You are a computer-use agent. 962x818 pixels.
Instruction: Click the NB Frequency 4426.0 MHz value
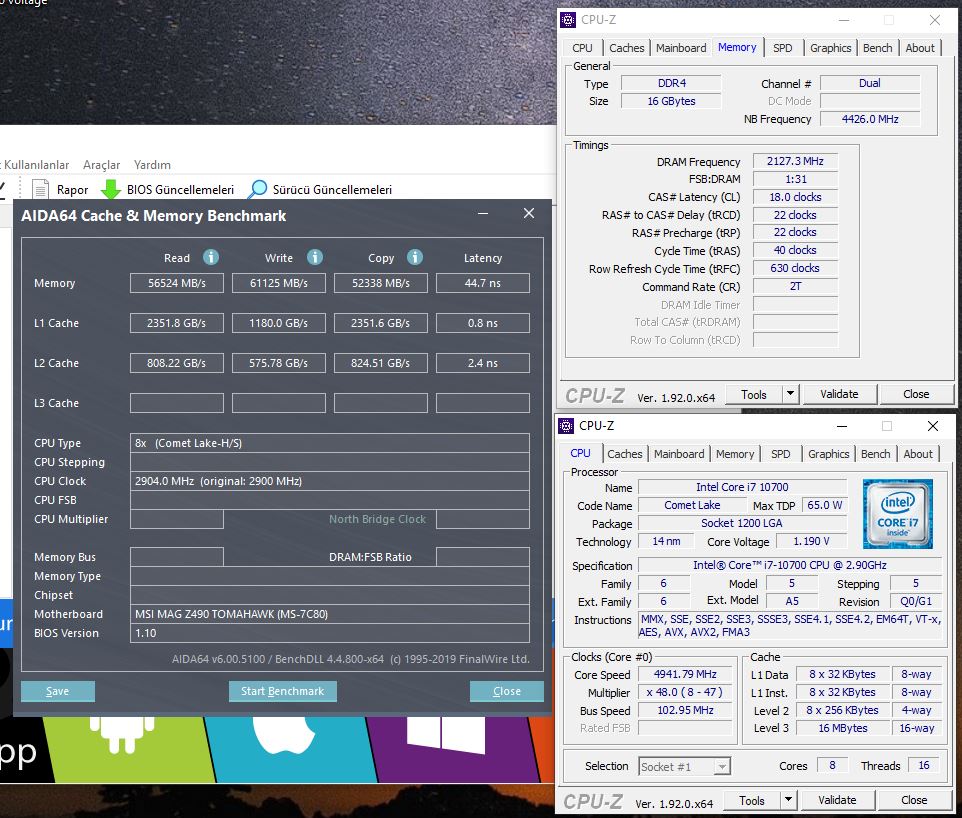coord(870,119)
